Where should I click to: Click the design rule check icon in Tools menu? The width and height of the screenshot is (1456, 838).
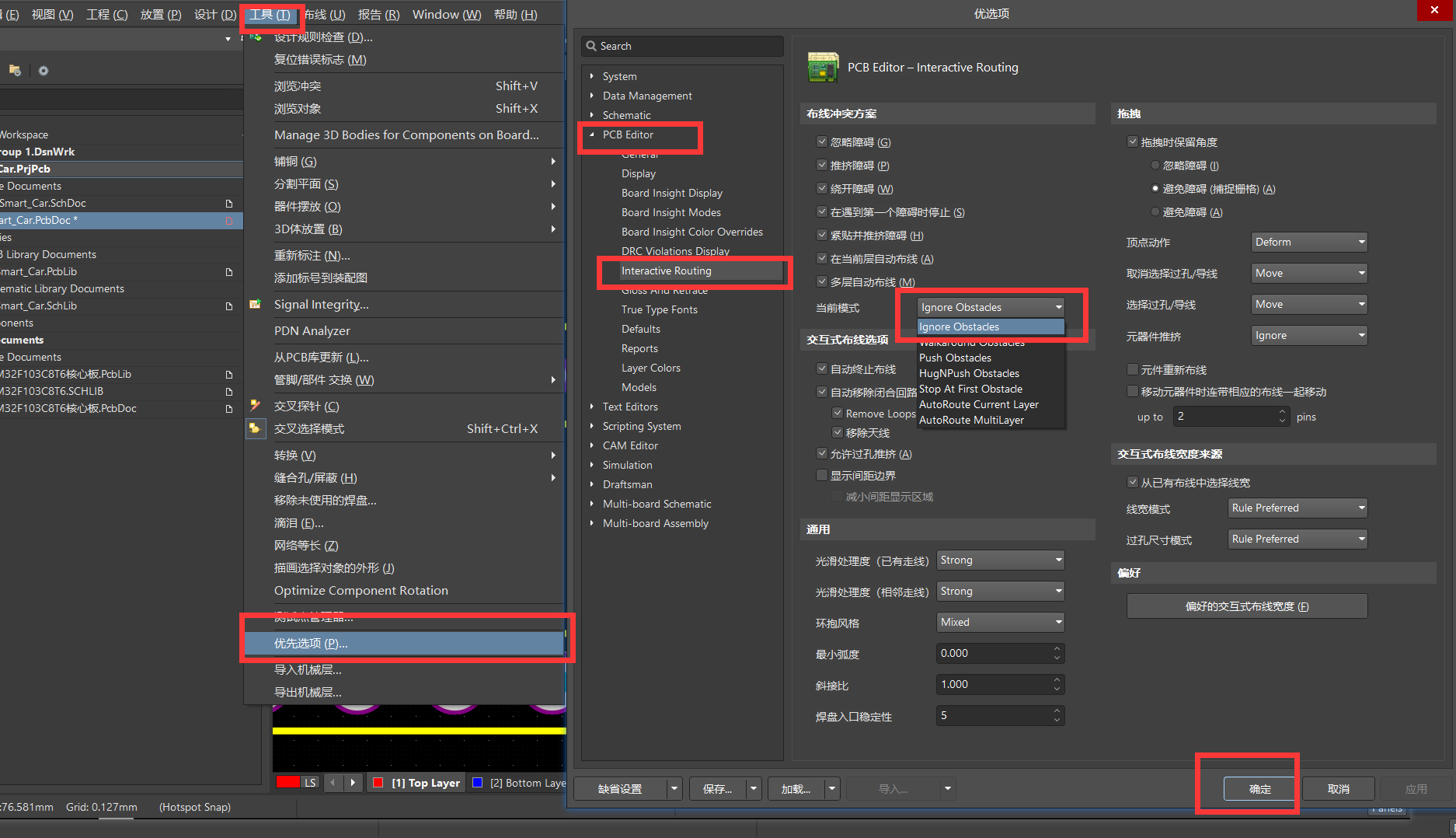pos(255,37)
